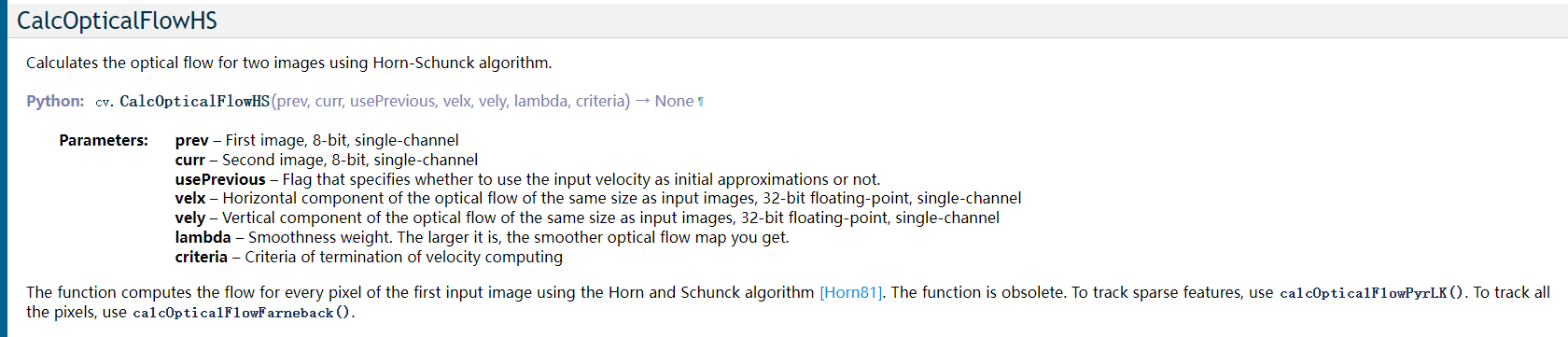Click the blue vertical bar at left edge
Image resolution: width=1568 pixels, height=337 pixels.
[x=3, y=168]
